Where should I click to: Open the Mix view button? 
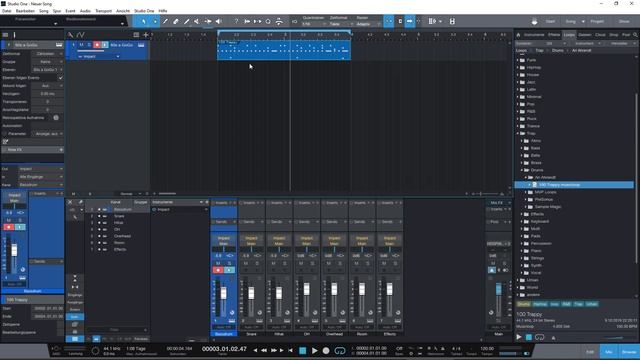tap(609, 351)
